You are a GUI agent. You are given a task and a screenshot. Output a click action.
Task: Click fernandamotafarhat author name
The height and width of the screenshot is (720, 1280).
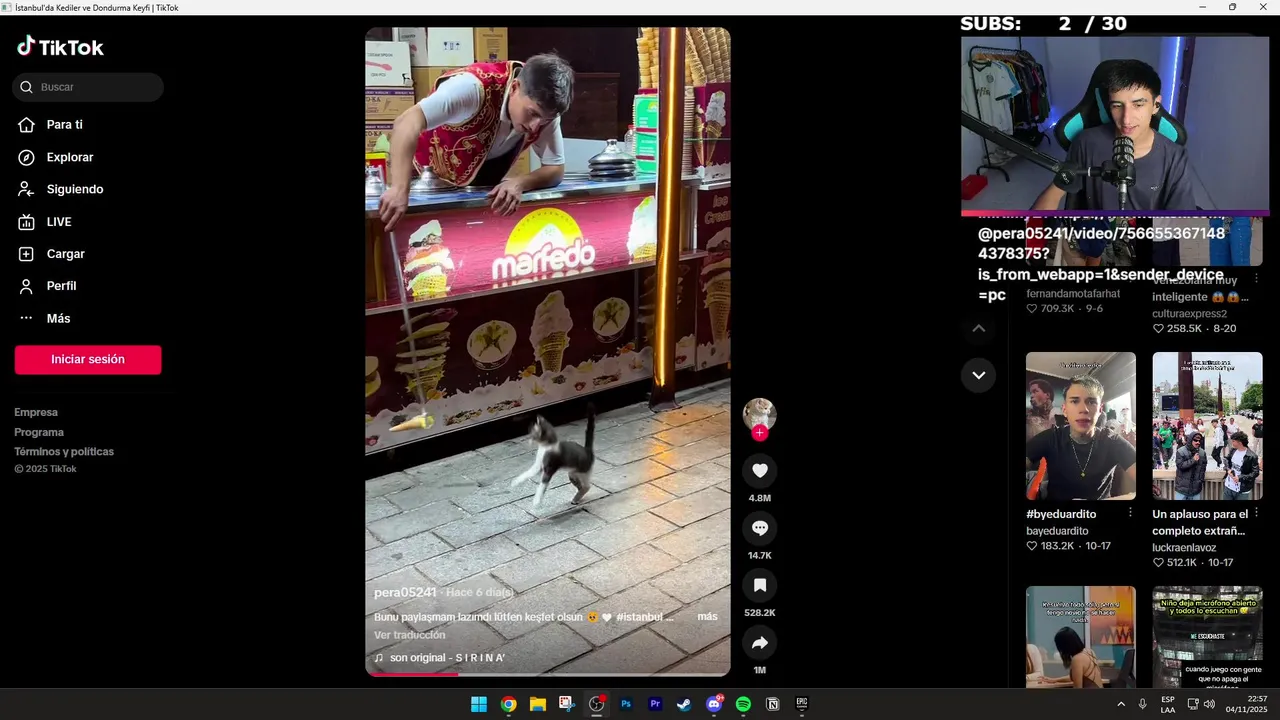point(1073,294)
